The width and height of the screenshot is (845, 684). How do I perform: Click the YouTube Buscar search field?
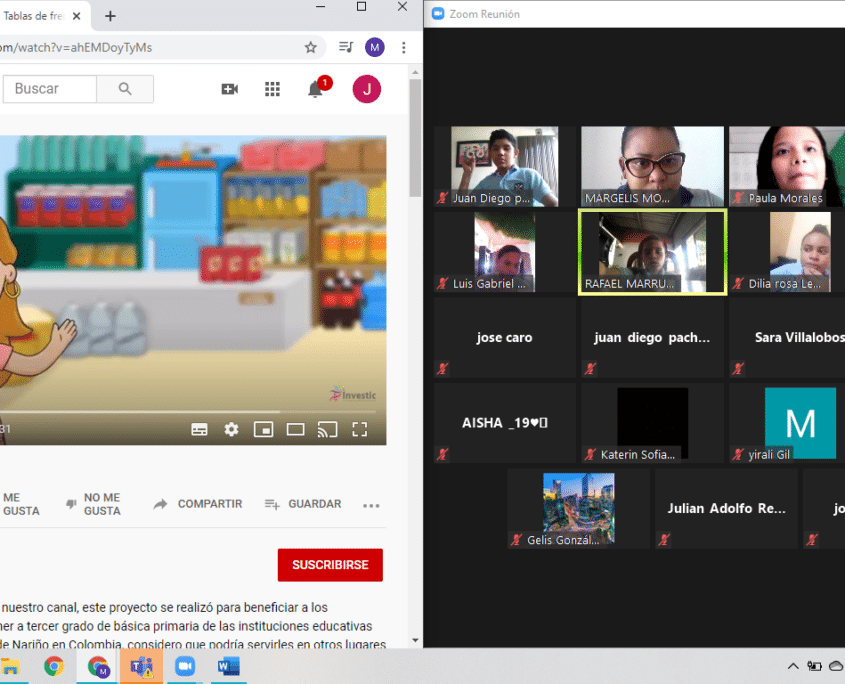(x=50, y=89)
